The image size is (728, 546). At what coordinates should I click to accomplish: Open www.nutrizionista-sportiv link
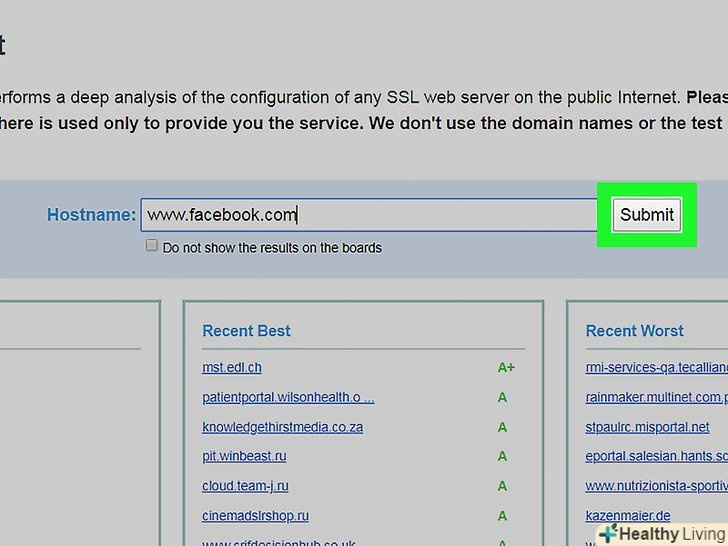656,486
